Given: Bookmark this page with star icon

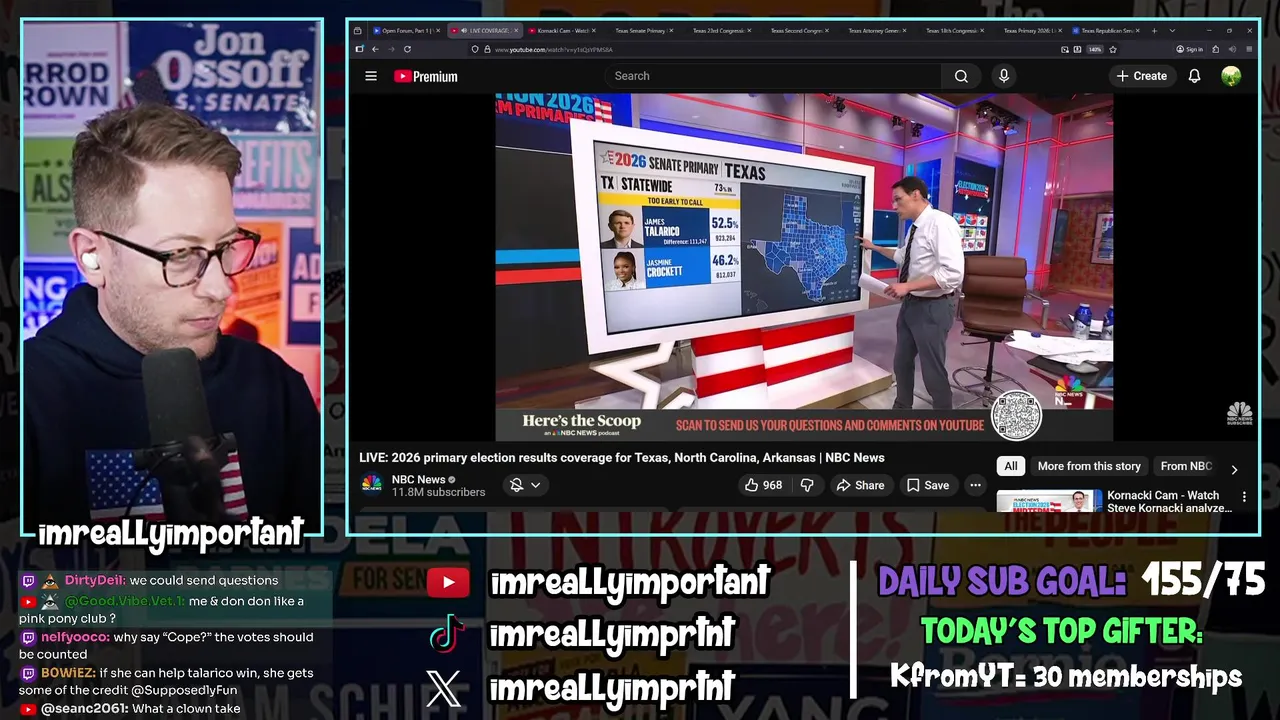Looking at the screenshot, I should point(1113,49).
